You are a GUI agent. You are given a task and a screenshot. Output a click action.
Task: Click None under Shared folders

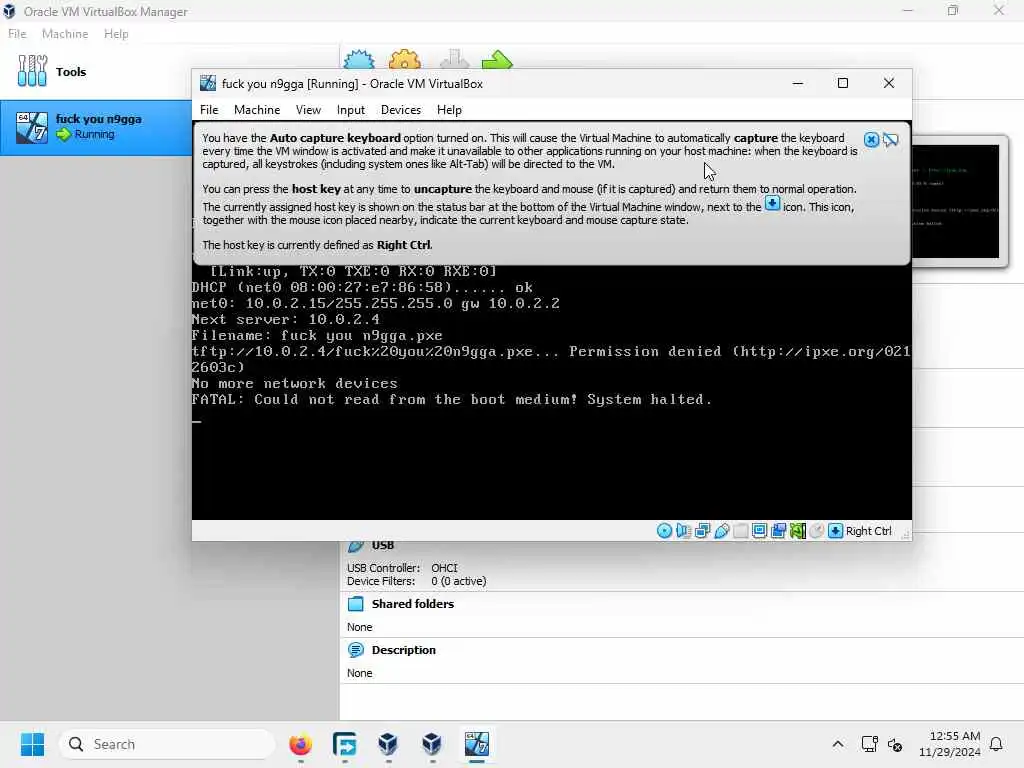click(359, 627)
